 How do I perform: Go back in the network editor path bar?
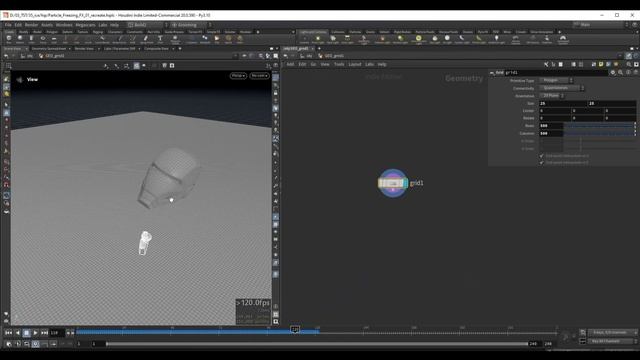[x=286, y=56]
